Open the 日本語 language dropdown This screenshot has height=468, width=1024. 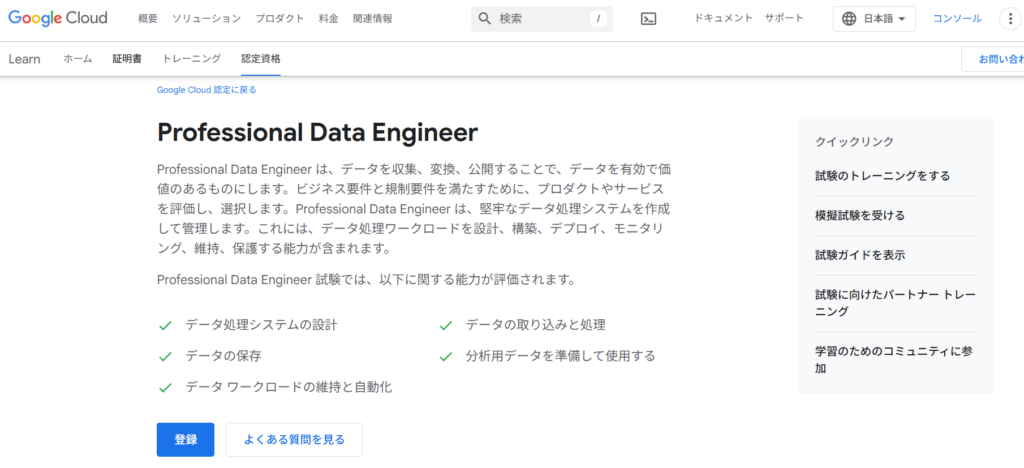[x=874, y=19]
